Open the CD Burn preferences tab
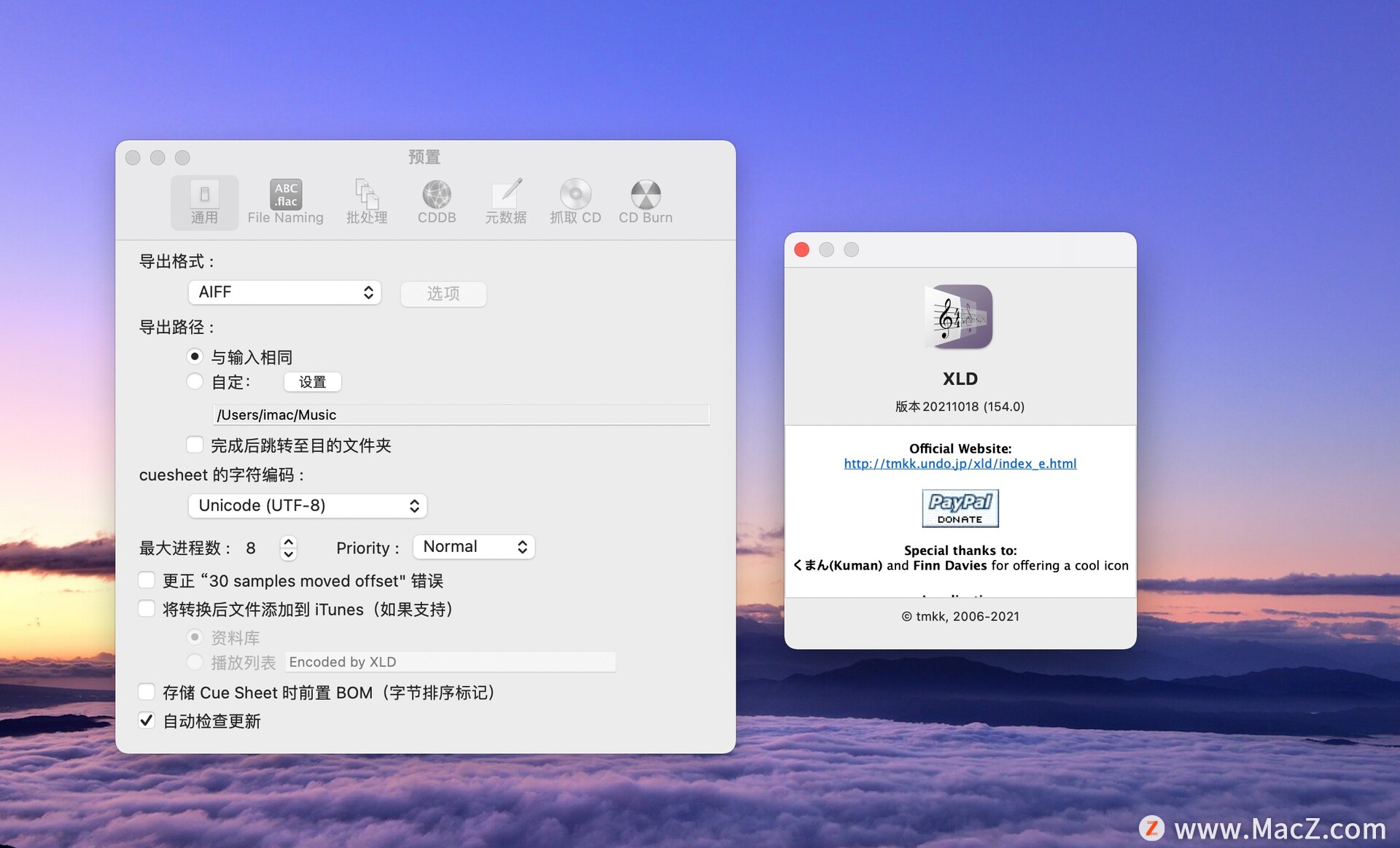This screenshot has width=1400, height=848. [645, 202]
